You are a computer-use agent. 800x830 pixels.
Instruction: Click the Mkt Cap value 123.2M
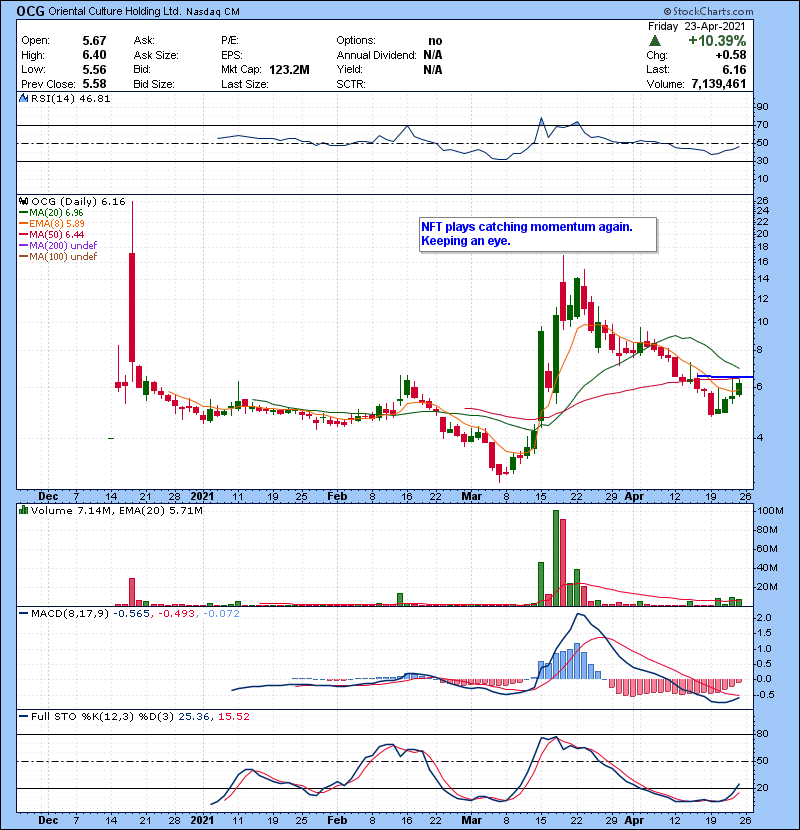[289, 70]
